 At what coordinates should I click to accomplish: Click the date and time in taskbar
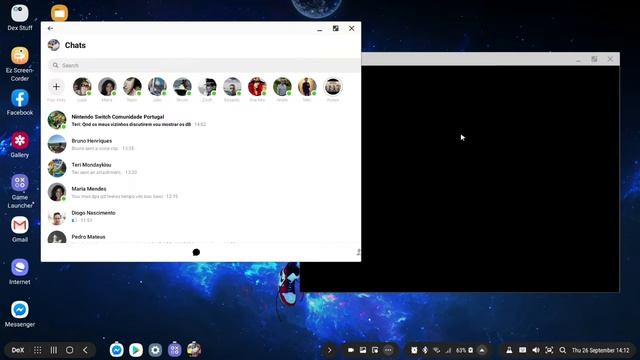(600, 350)
